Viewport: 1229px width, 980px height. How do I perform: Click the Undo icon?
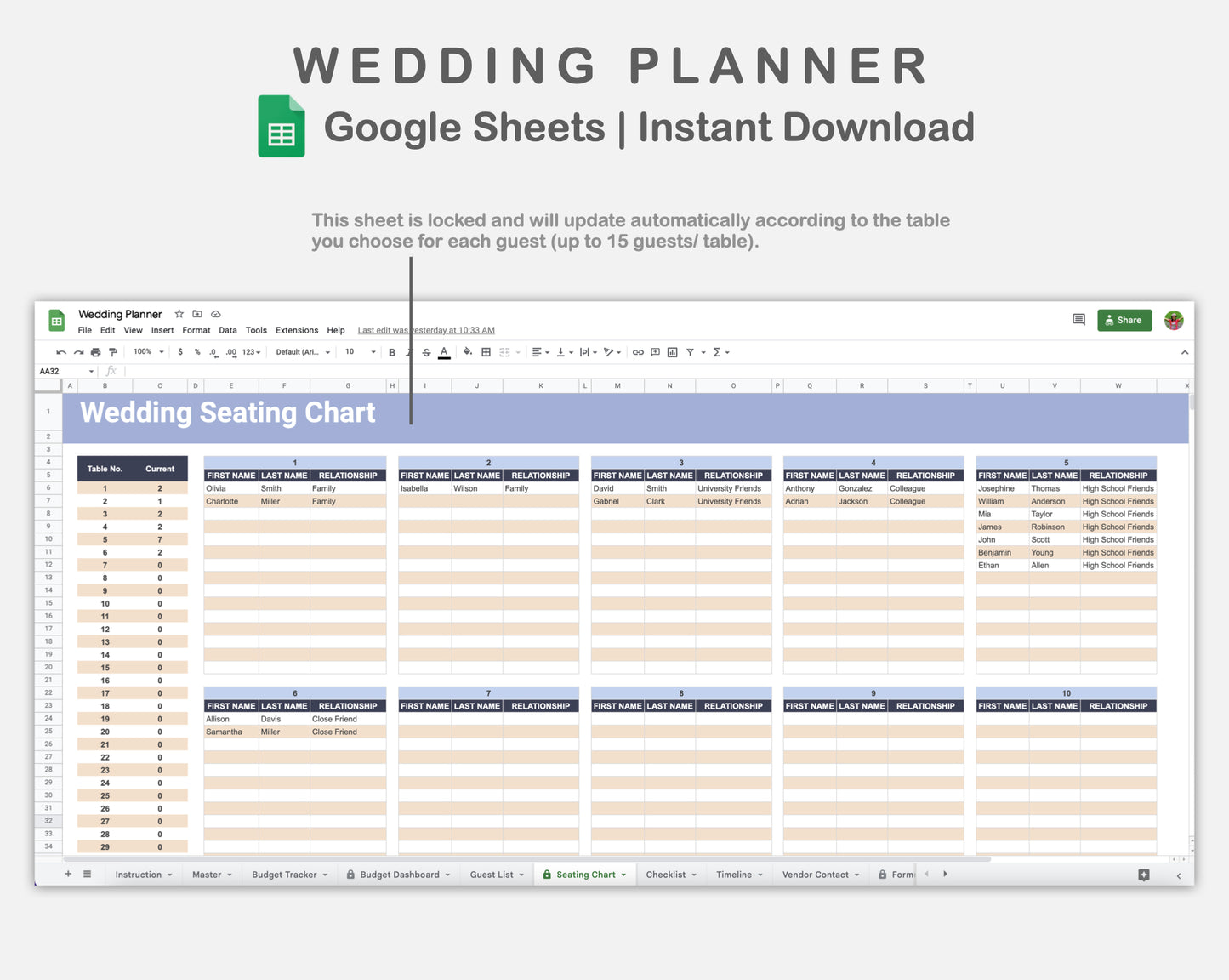pos(60,351)
